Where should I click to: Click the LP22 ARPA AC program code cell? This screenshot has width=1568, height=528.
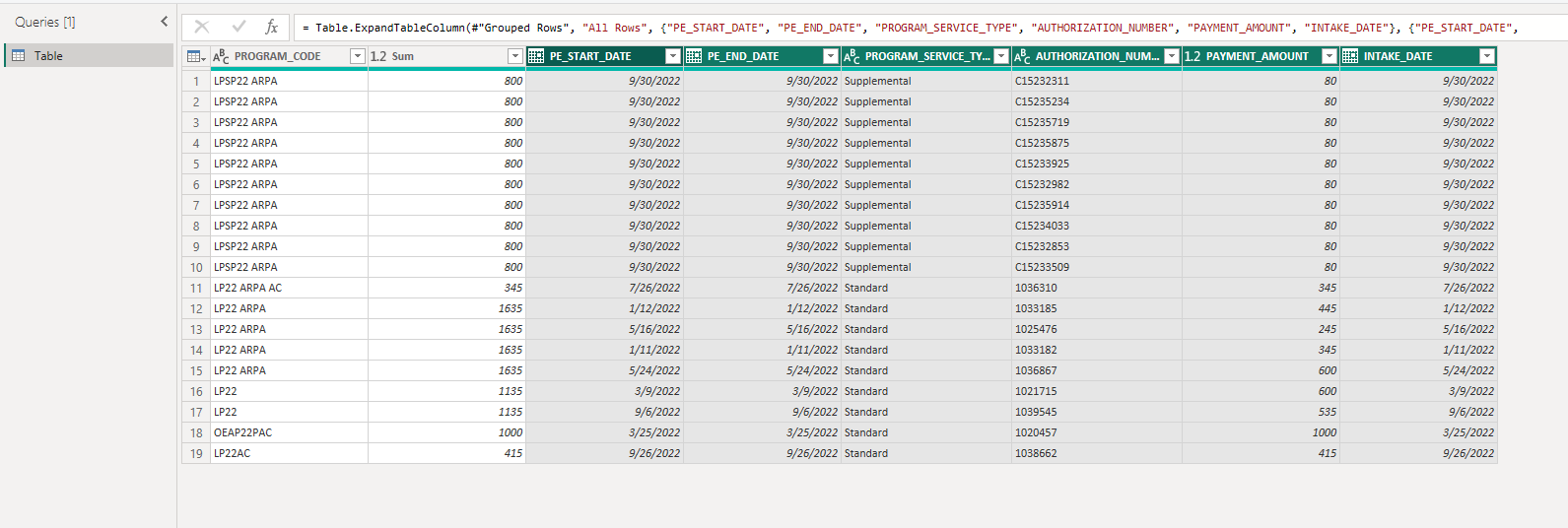[290, 288]
